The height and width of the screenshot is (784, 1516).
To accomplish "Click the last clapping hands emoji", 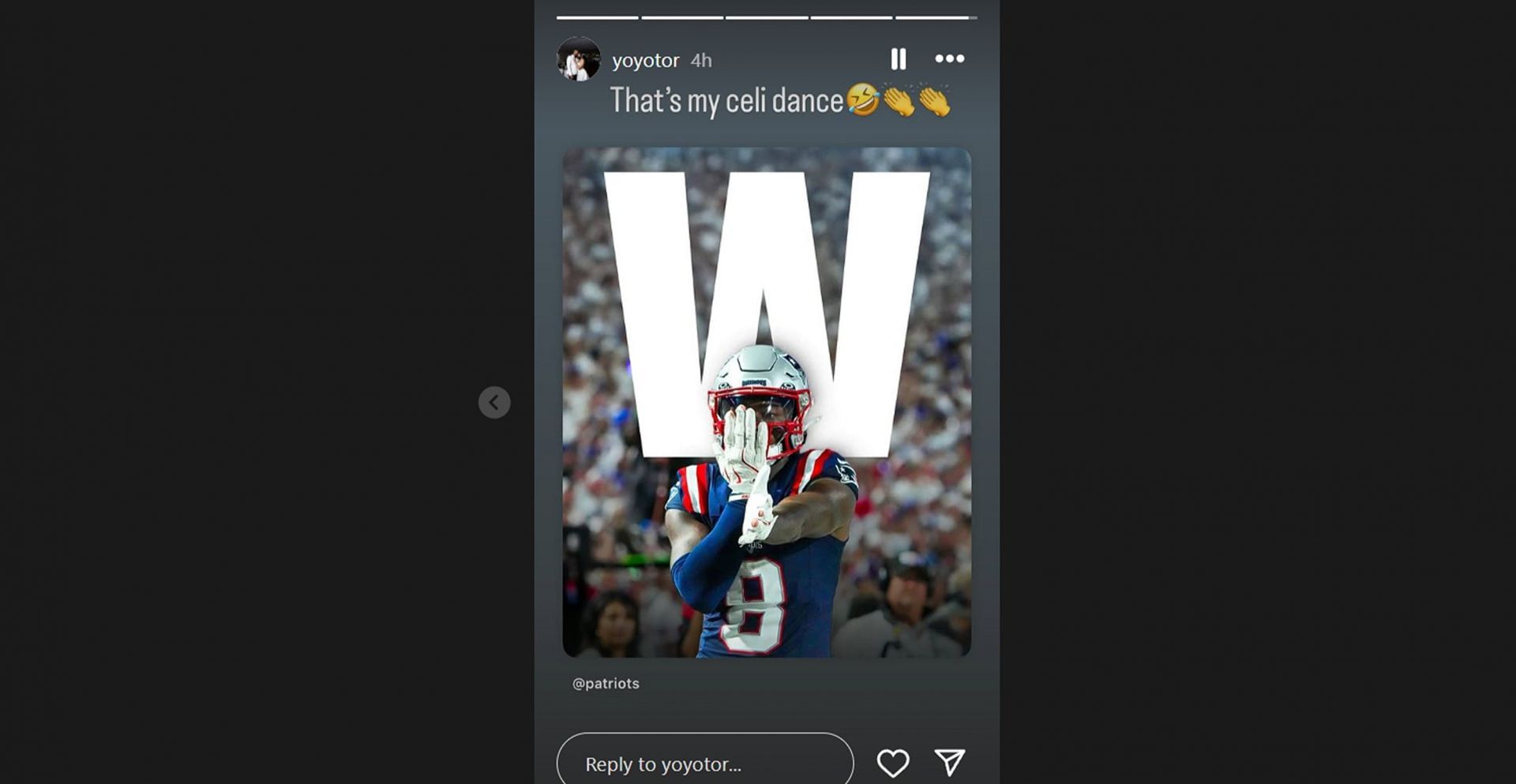I will [935, 100].
